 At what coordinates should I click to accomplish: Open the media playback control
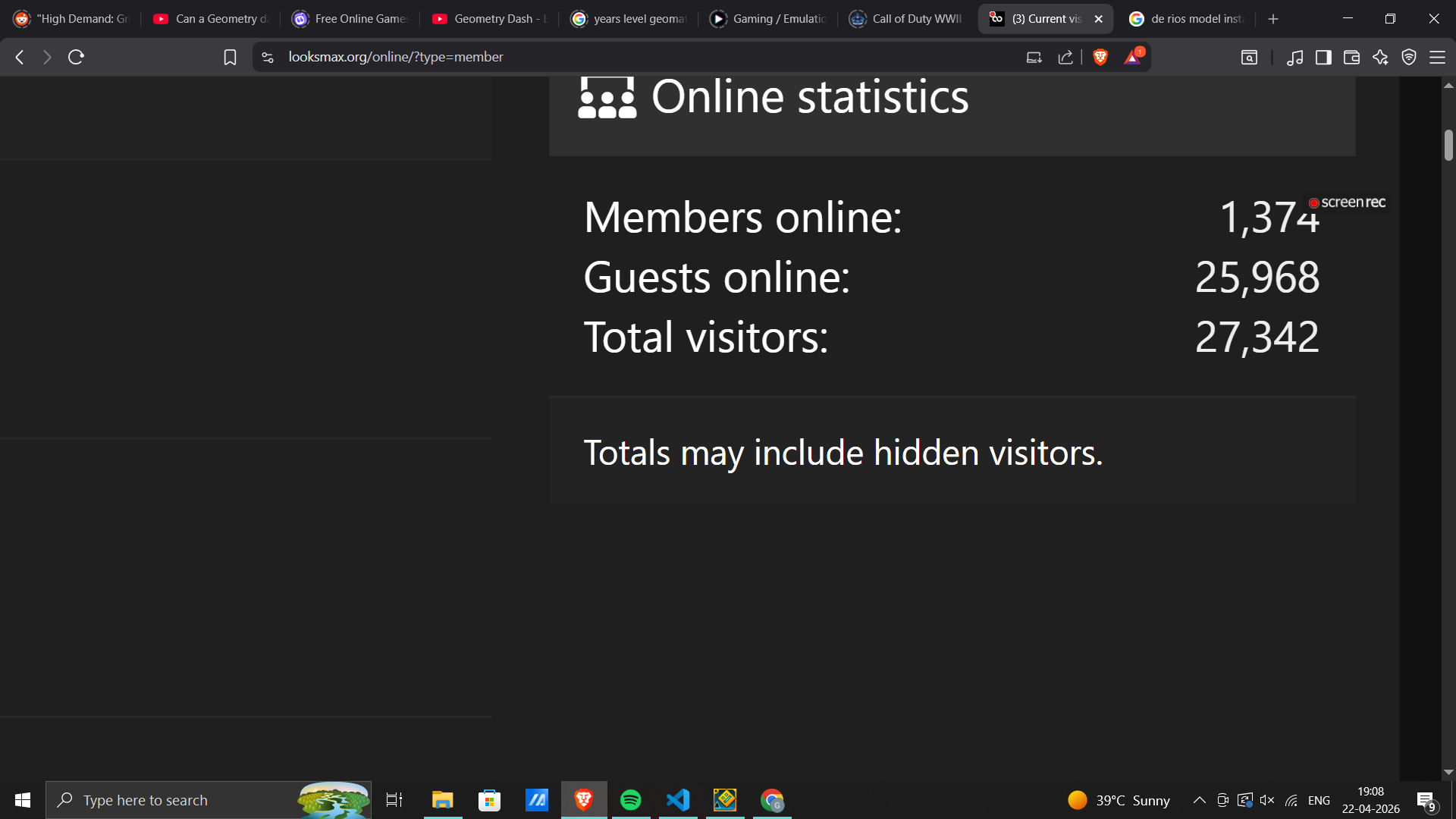pos(1296,57)
